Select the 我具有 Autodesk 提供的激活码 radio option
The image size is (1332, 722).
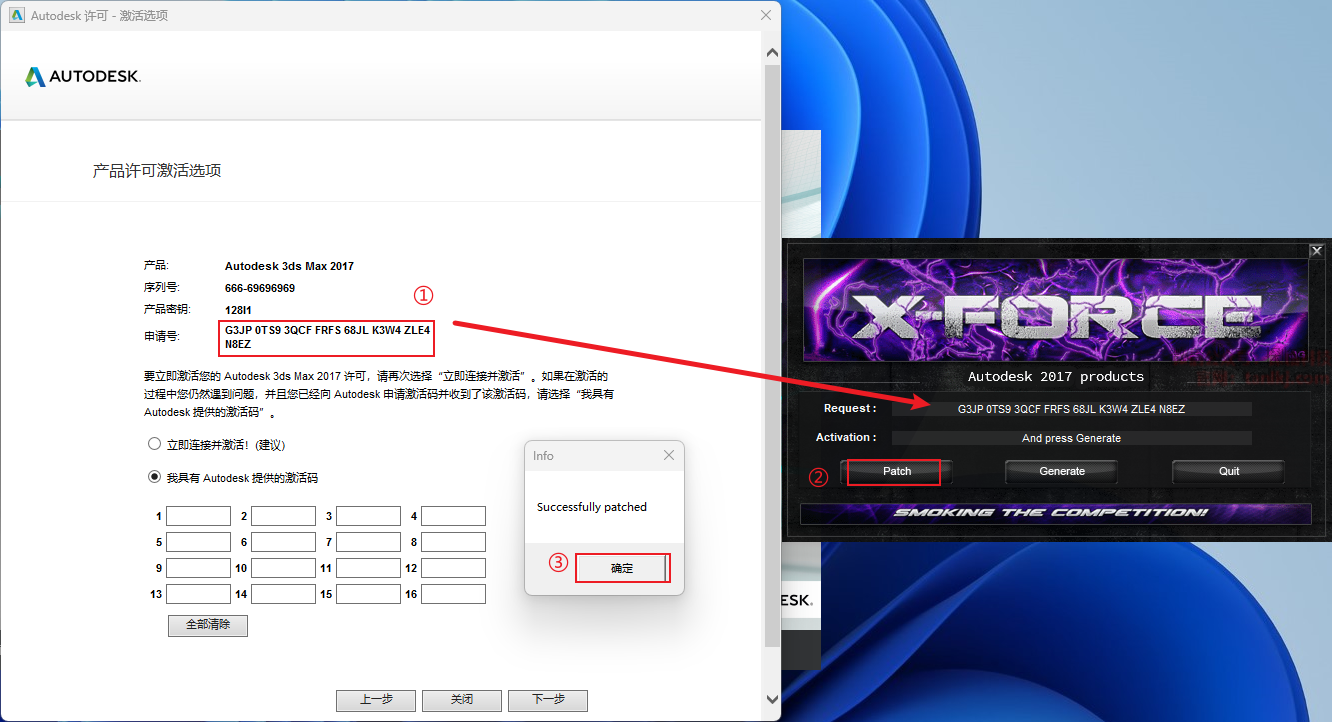pos(154,477)
